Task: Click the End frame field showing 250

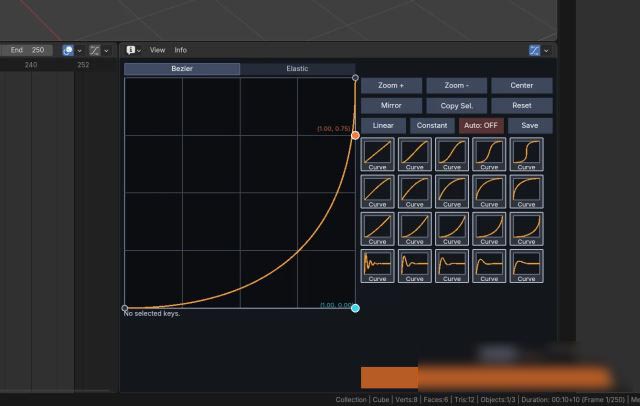Action: coord(26,50)
